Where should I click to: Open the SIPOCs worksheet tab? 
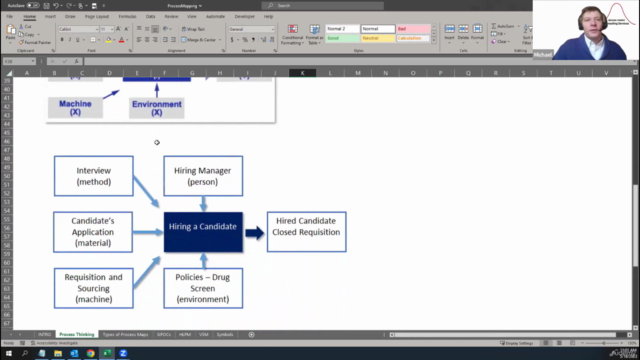(x=164, y=335)
